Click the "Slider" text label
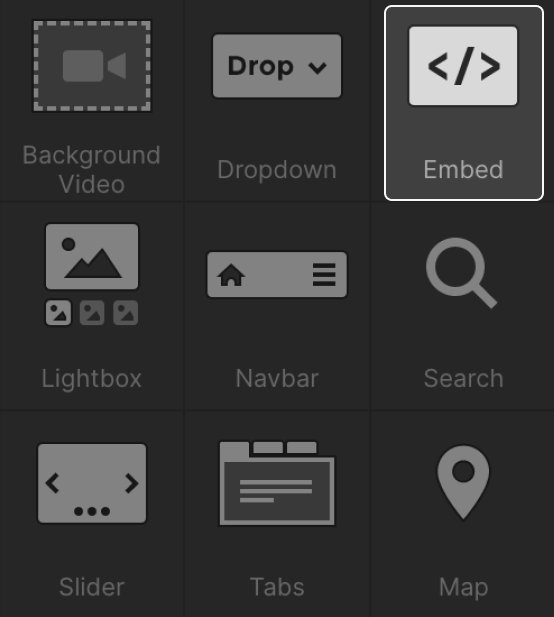This screenshot has width=554, height=617. click(x=92, y=587)
